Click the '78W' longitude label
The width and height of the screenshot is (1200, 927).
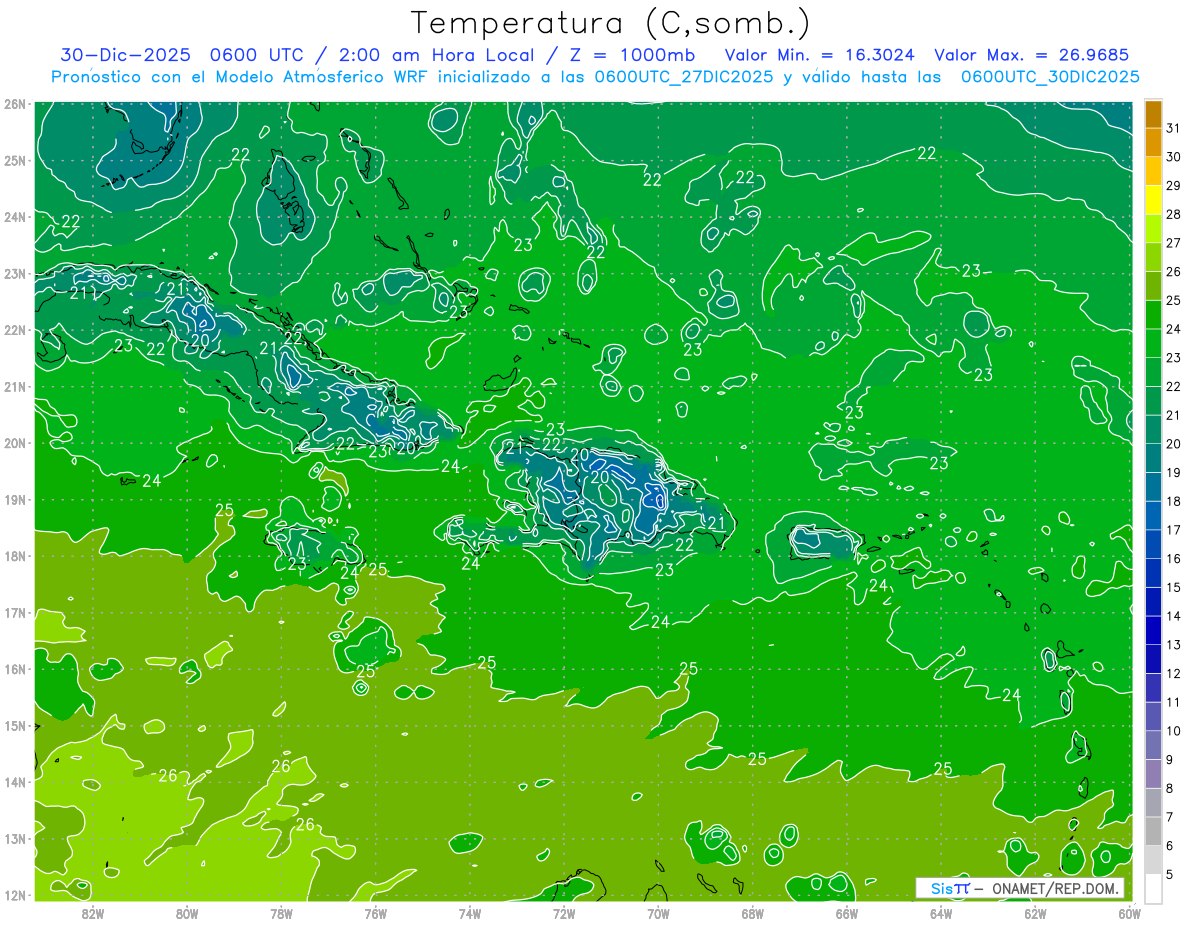281,913
